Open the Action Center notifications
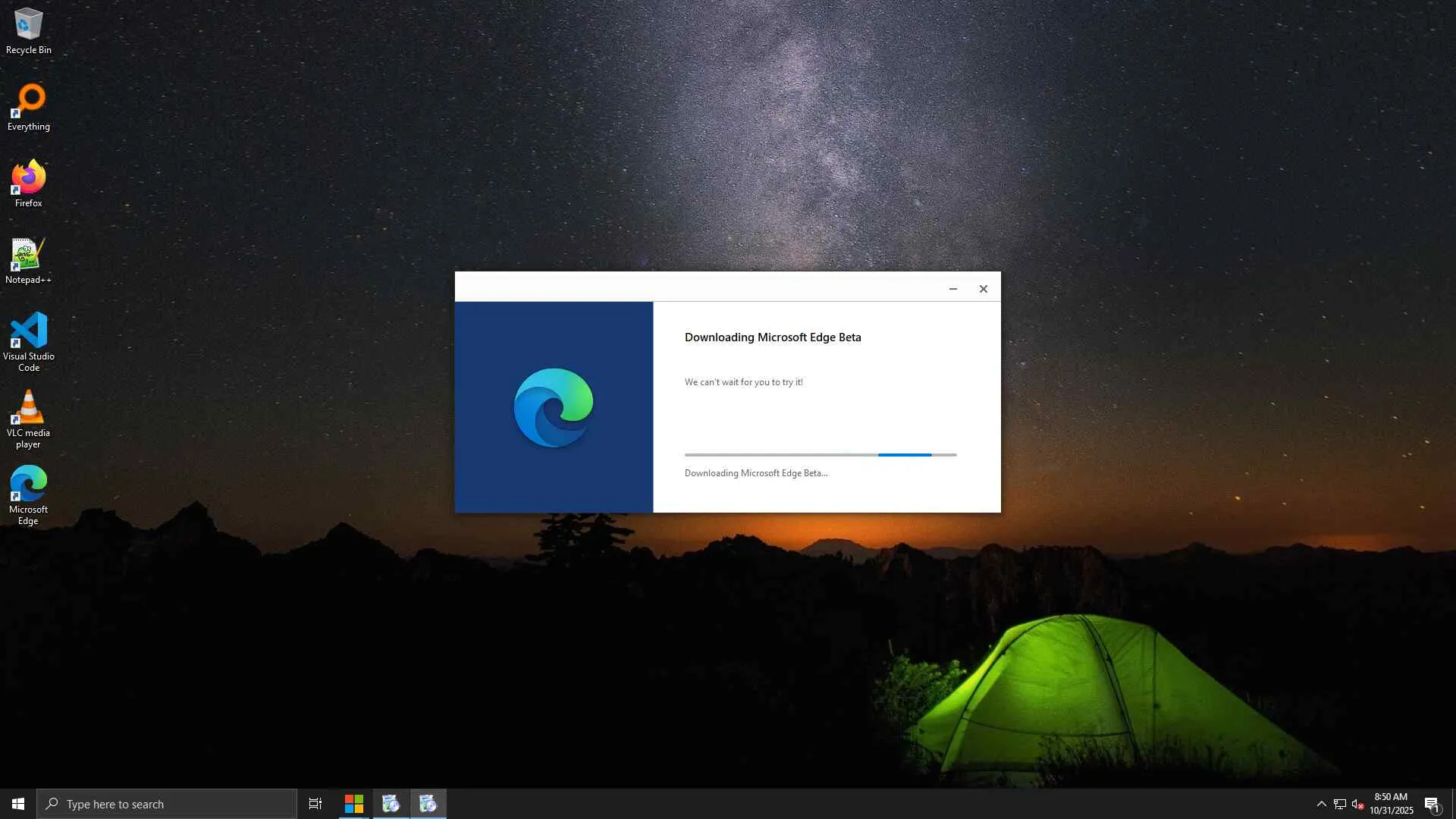 tap(1432, 804)
